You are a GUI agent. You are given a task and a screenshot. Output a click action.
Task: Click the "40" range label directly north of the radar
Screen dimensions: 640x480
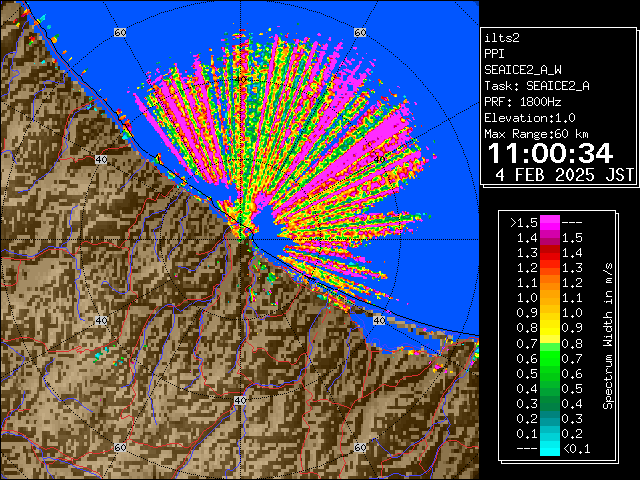tap(240, 80)
